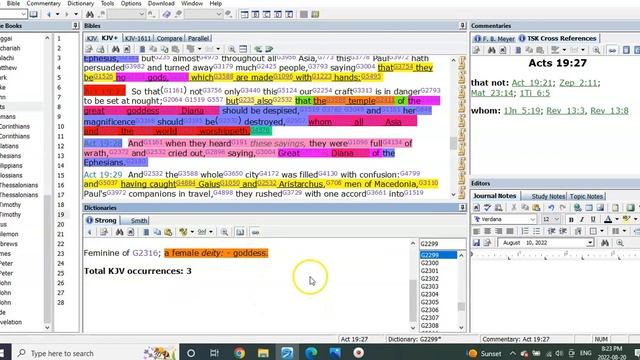The image size is (640, 360).
Task: Toggle the link button in Dictionaries toolbar
Action: 256,232
